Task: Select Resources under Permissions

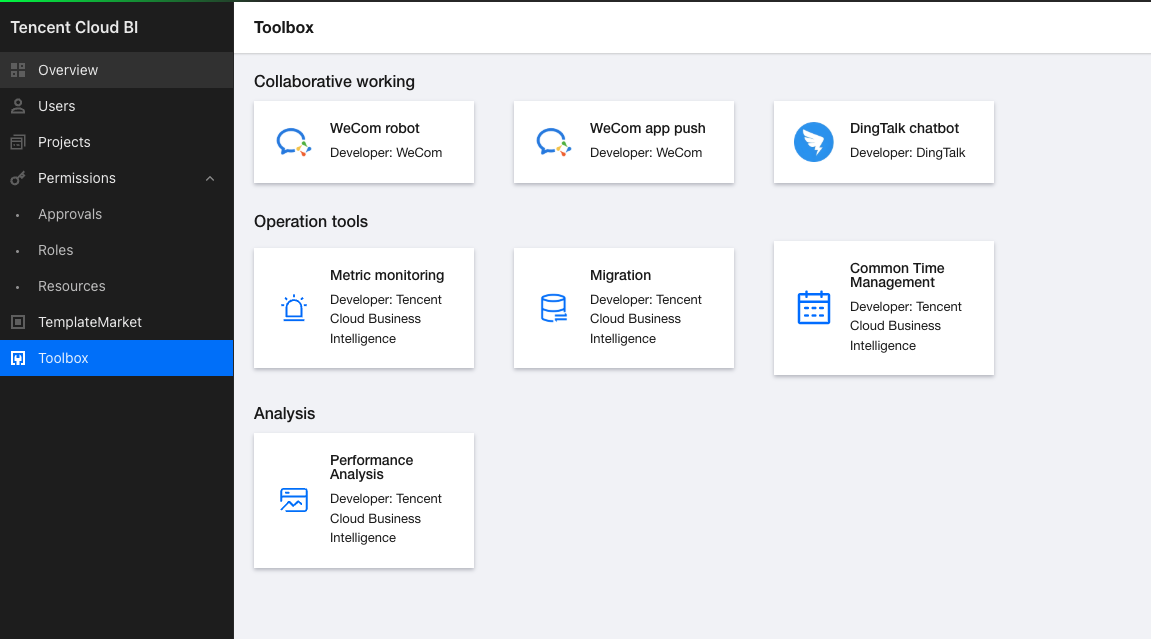Action: coord(72,286)
